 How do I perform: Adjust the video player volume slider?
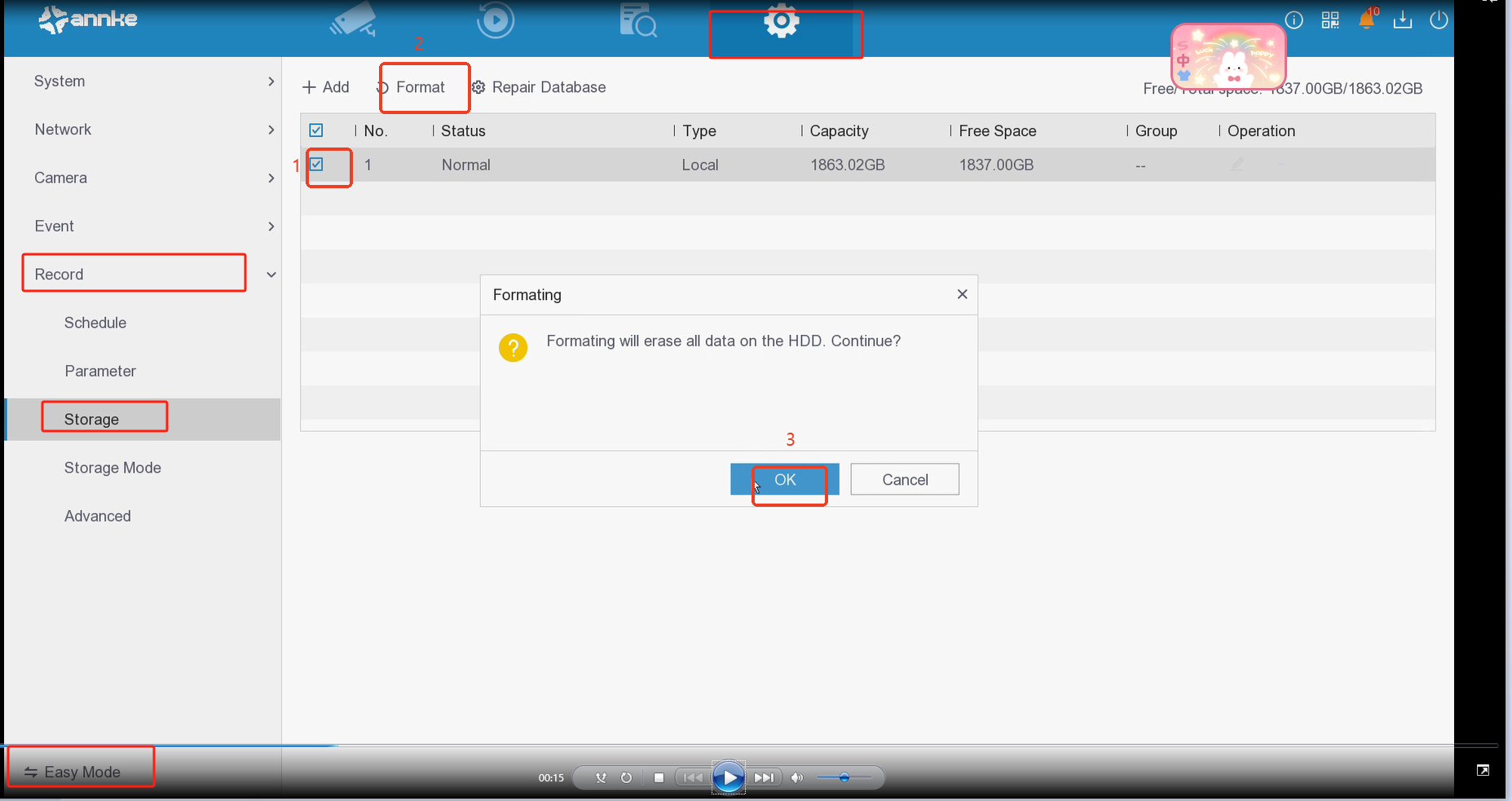point(844,777)
